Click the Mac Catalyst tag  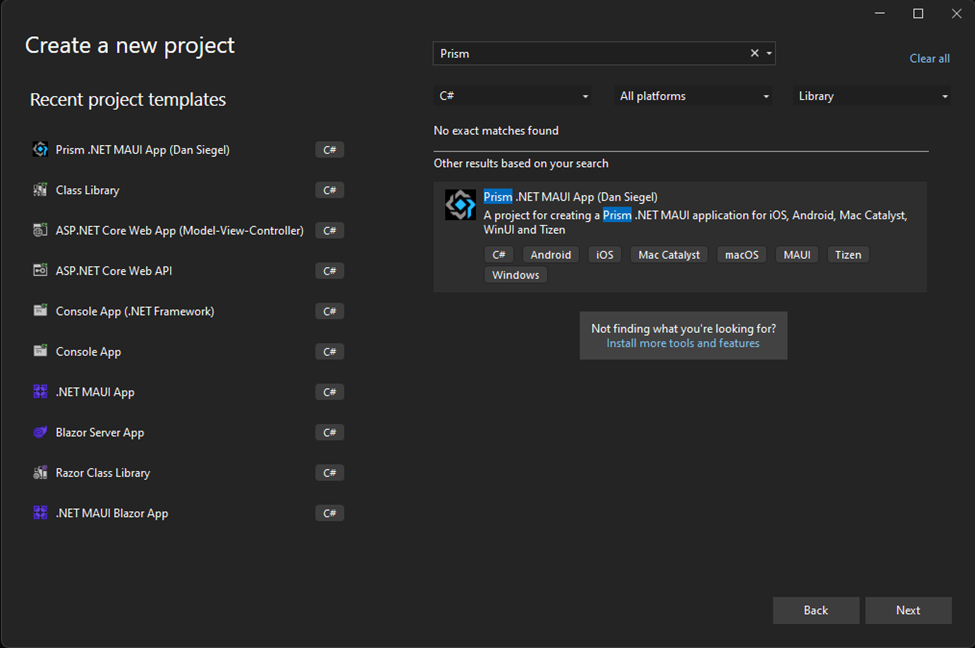pos(669,254)
